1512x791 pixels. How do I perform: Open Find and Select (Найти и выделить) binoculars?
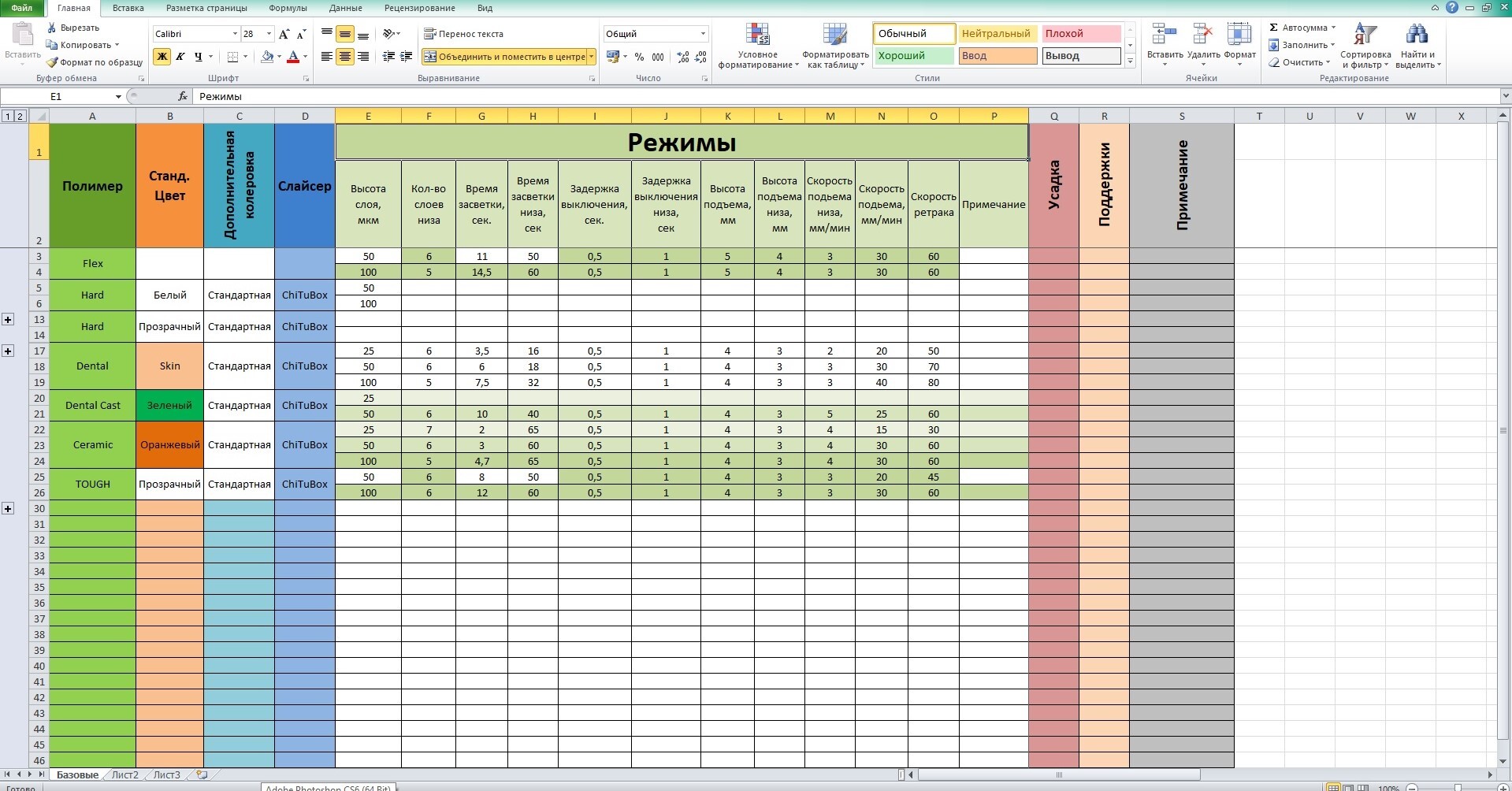[x=1417, y=46]
